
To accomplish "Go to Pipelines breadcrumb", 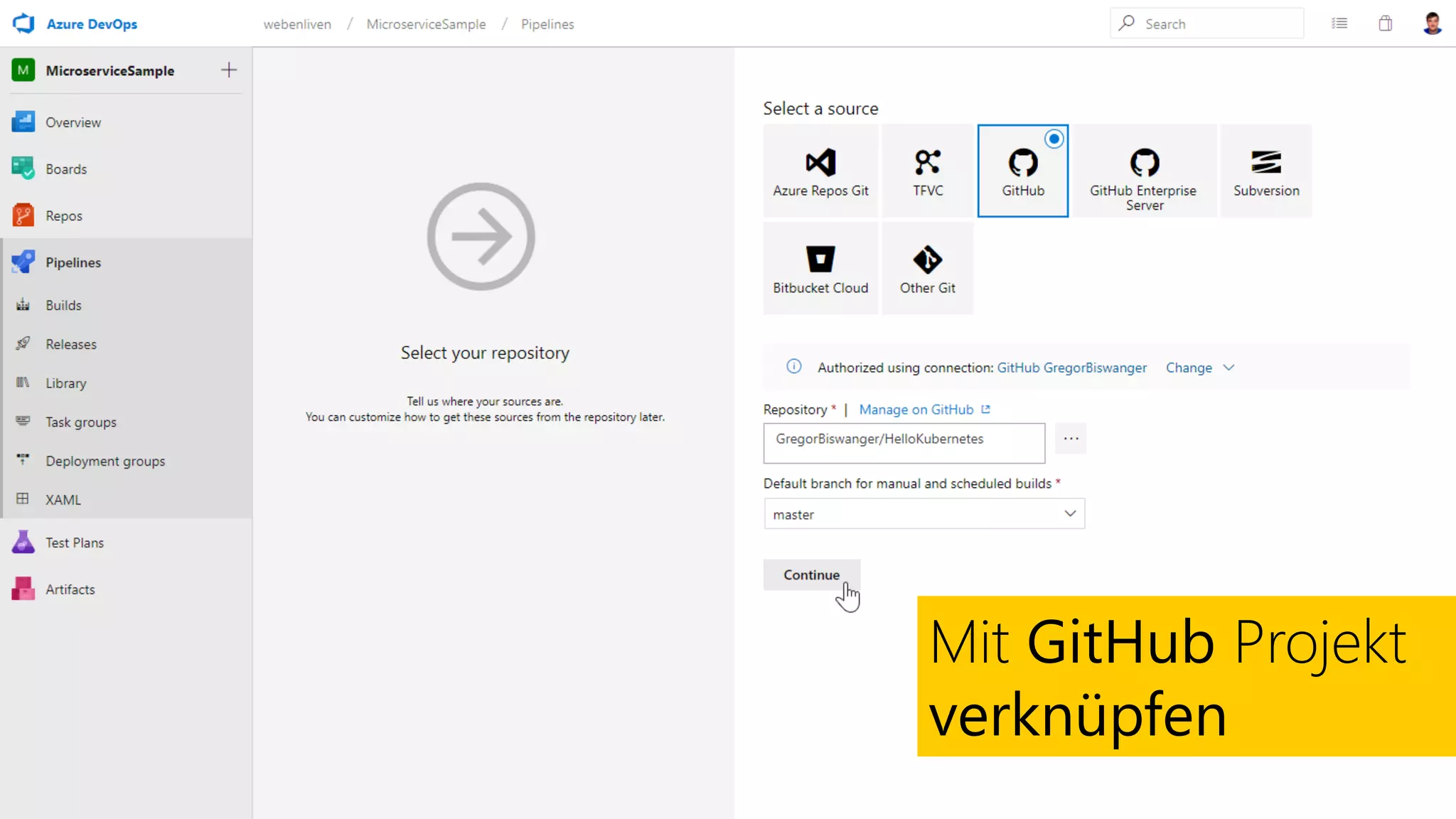I will (547, 24).
